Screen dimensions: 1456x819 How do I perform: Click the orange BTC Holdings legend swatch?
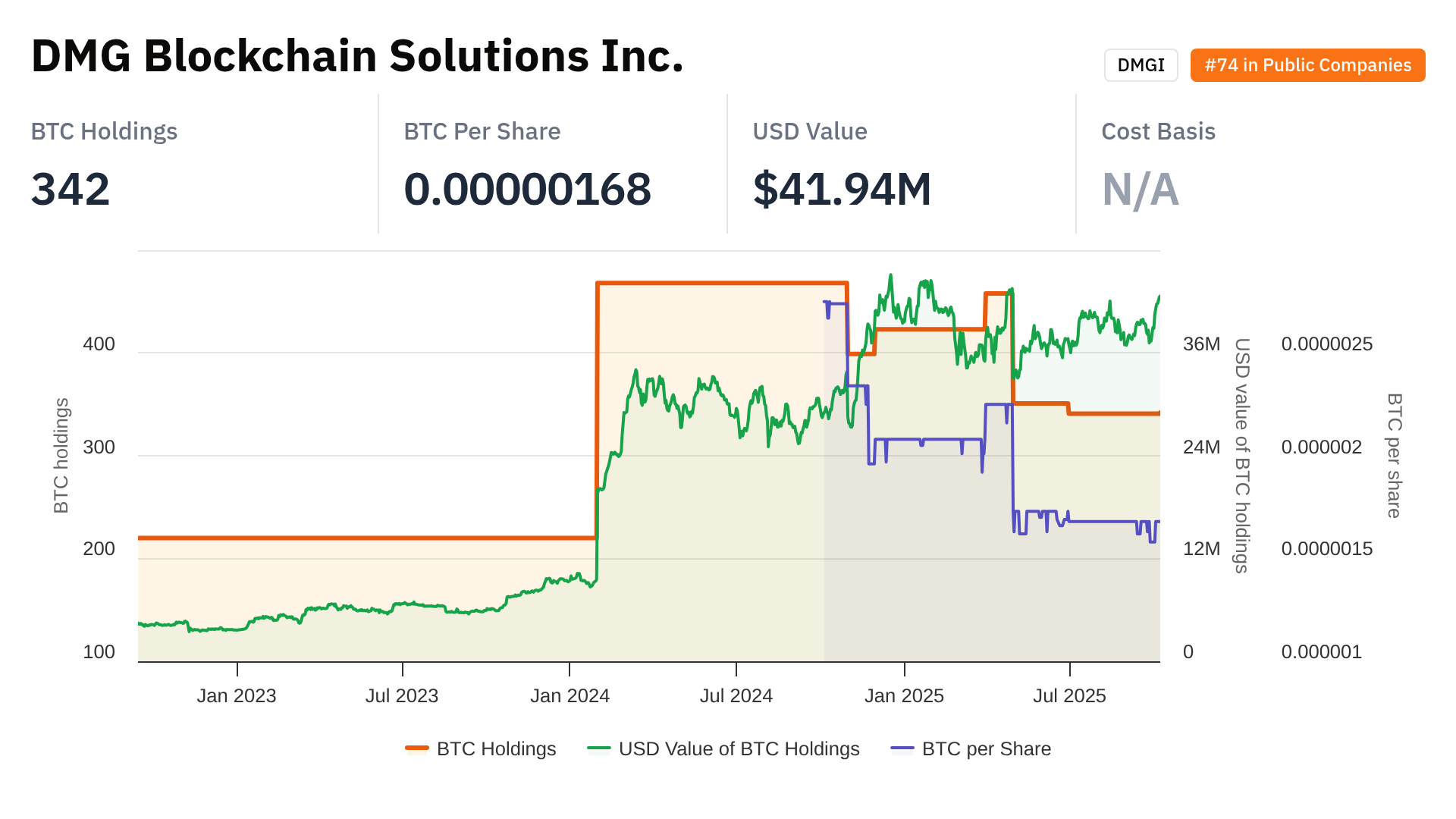pos(417,749)
